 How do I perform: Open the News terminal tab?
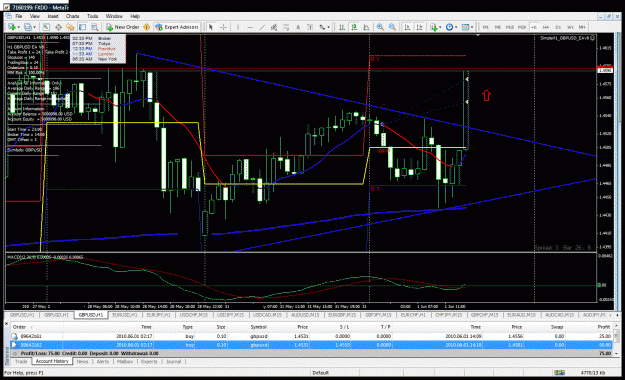82,362
